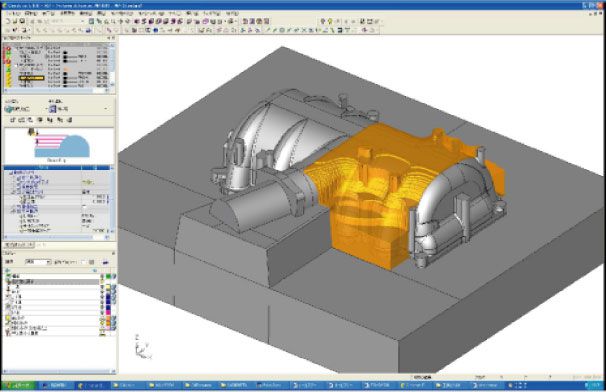
Task: Click the machining type globe icon
Action: 9,109
